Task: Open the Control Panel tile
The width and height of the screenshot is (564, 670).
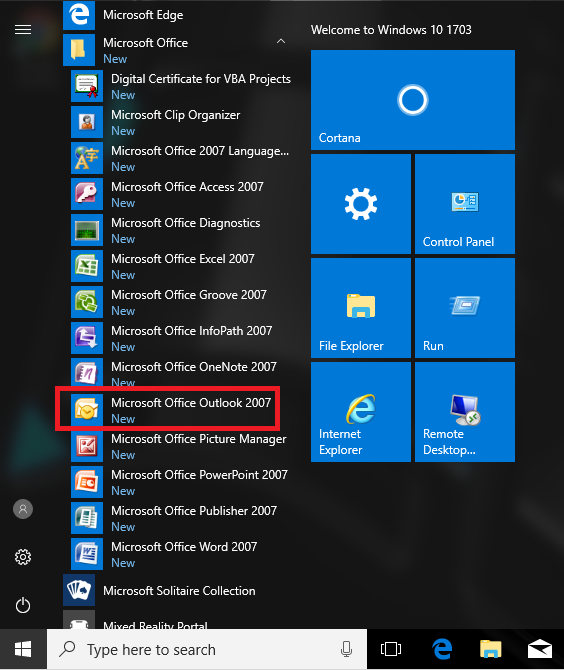Action: (465, 204)
